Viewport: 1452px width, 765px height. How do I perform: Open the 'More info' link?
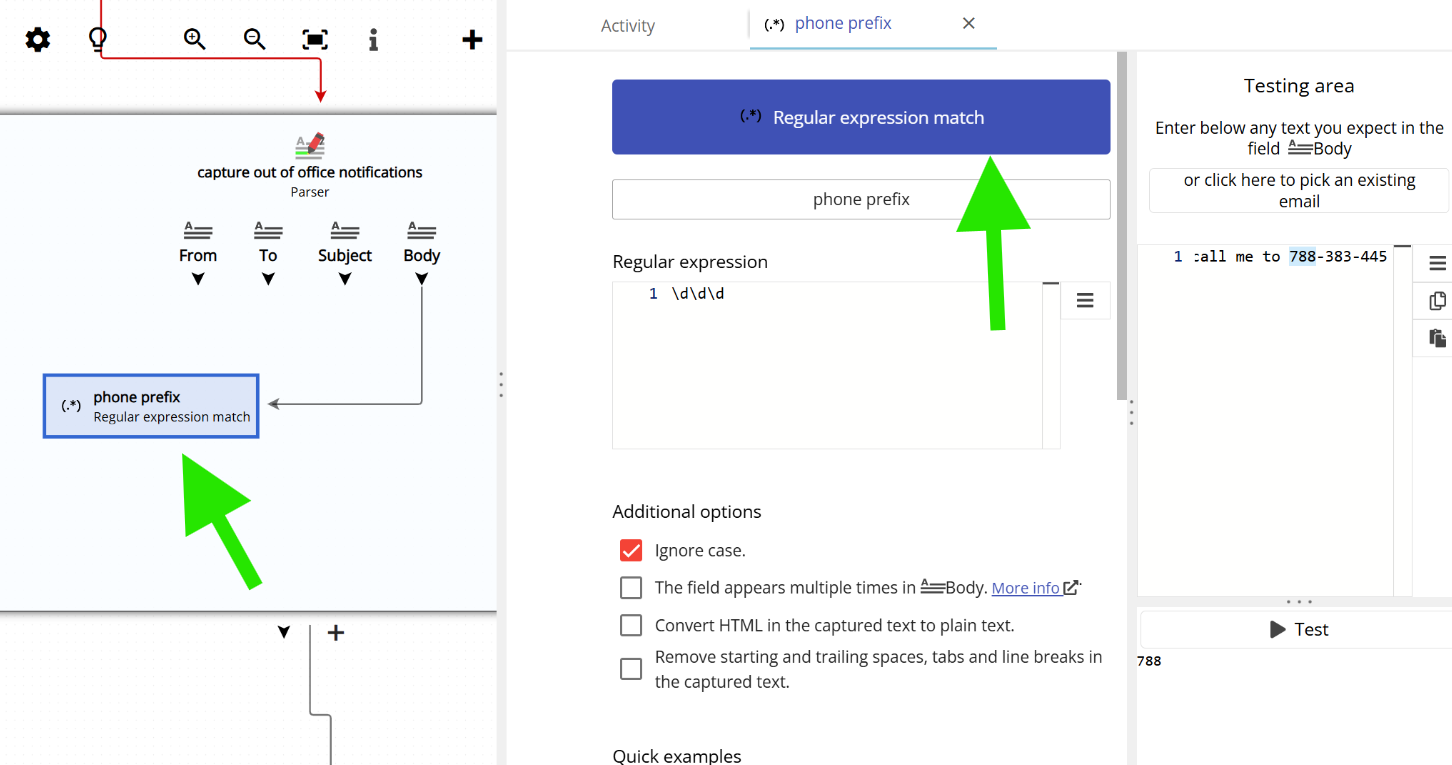1027,588
